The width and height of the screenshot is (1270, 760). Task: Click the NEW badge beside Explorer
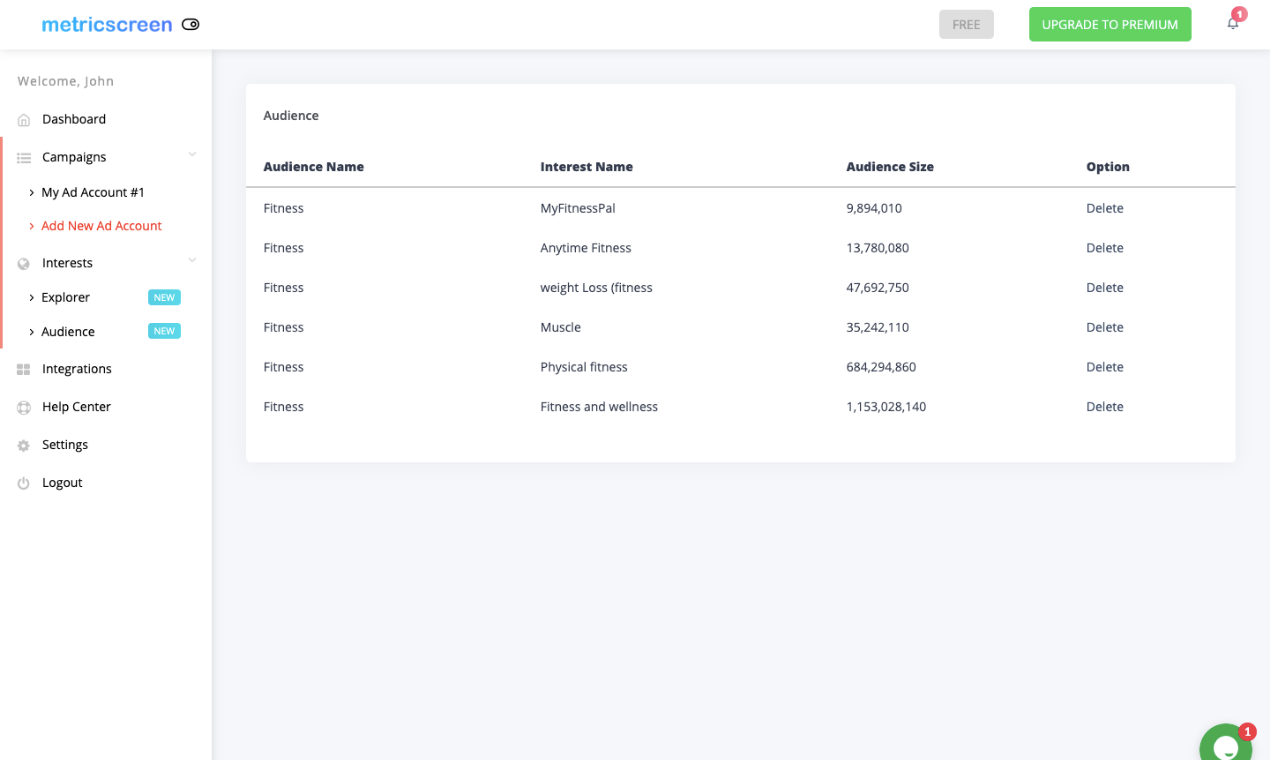coord(164,297)
